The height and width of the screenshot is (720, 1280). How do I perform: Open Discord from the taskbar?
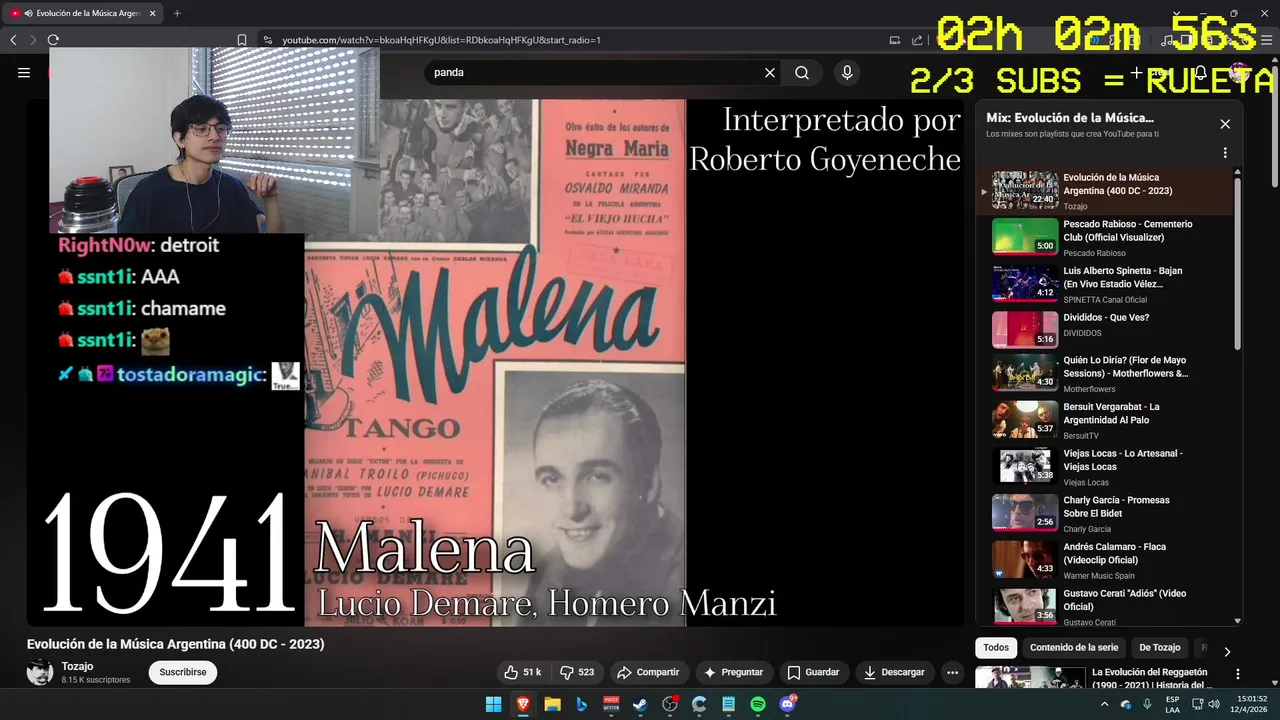click(788, 704)
